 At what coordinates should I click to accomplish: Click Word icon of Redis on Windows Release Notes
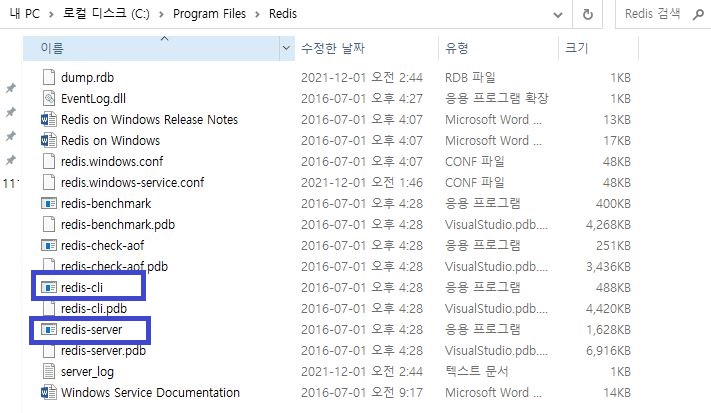coord(49,120)
